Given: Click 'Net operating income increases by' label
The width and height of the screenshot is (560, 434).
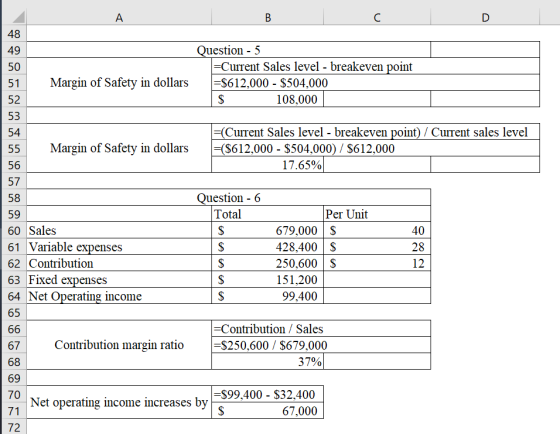Looking at the screenshot, I should click(x=119, y=402).
